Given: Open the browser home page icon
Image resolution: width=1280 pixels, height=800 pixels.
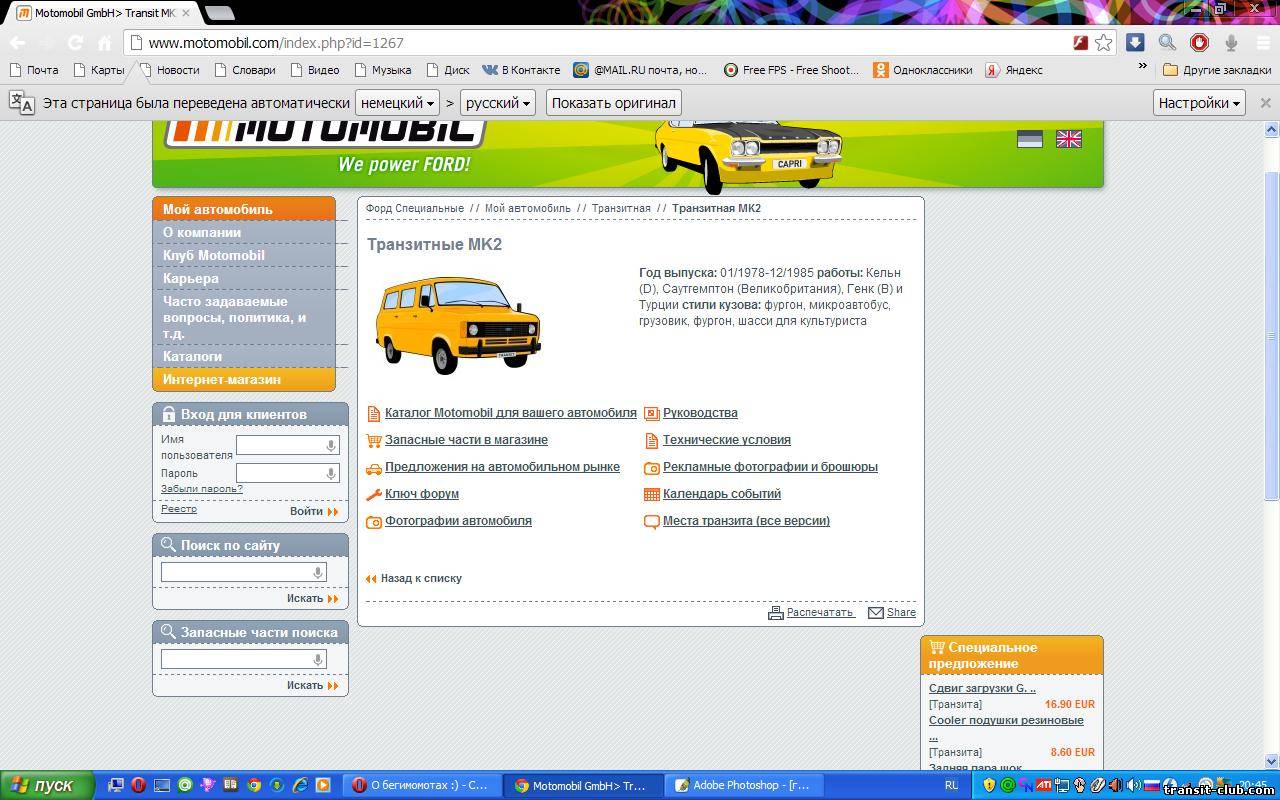Looking at the screenshot, I should point(104,43).
